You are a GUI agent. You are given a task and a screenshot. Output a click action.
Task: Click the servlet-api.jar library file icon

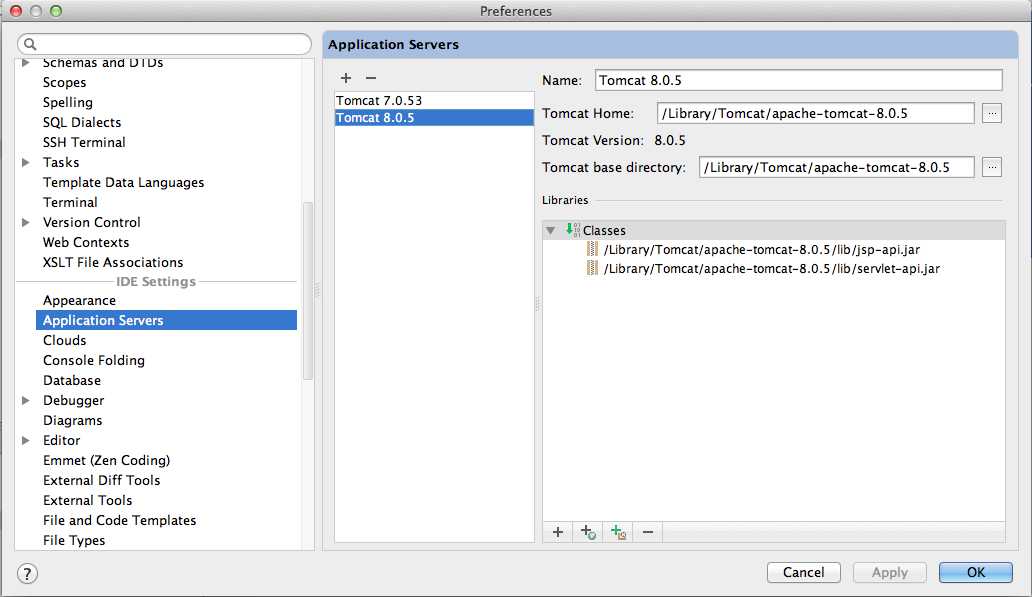592,268
